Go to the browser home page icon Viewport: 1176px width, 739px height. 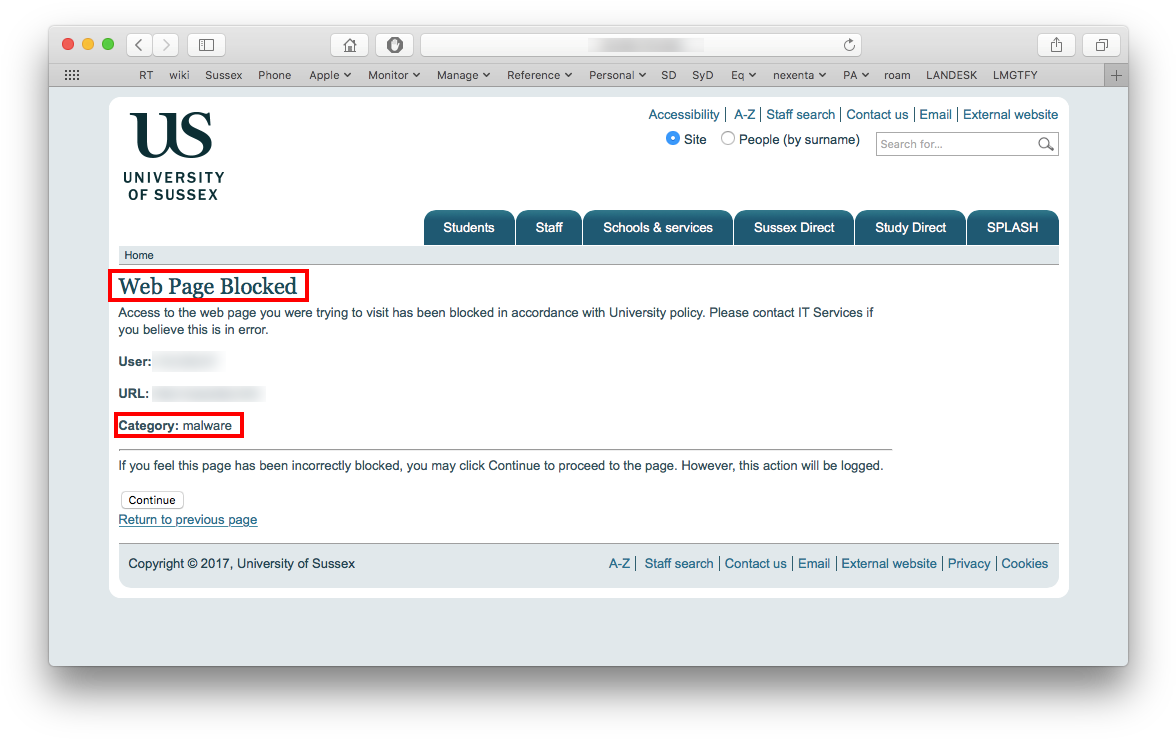pos(350,45)
